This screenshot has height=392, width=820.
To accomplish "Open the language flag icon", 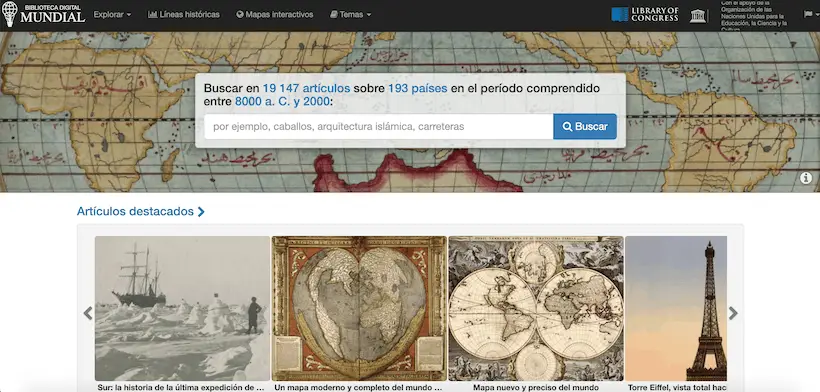I will [x=808, y=15].
